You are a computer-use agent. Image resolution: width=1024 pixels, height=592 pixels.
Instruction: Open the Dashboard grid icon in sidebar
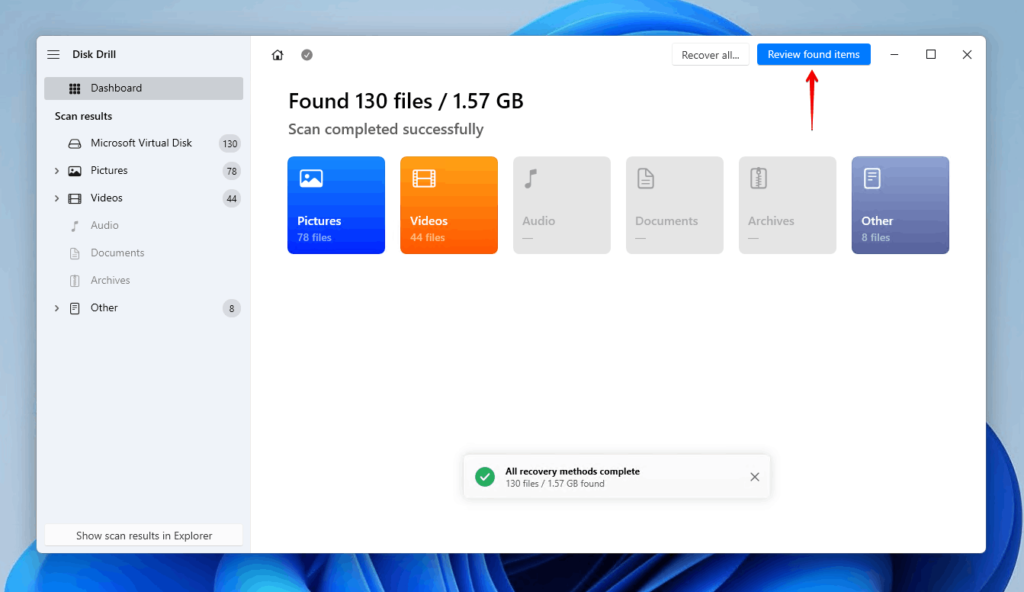click(x=77, y=88)
